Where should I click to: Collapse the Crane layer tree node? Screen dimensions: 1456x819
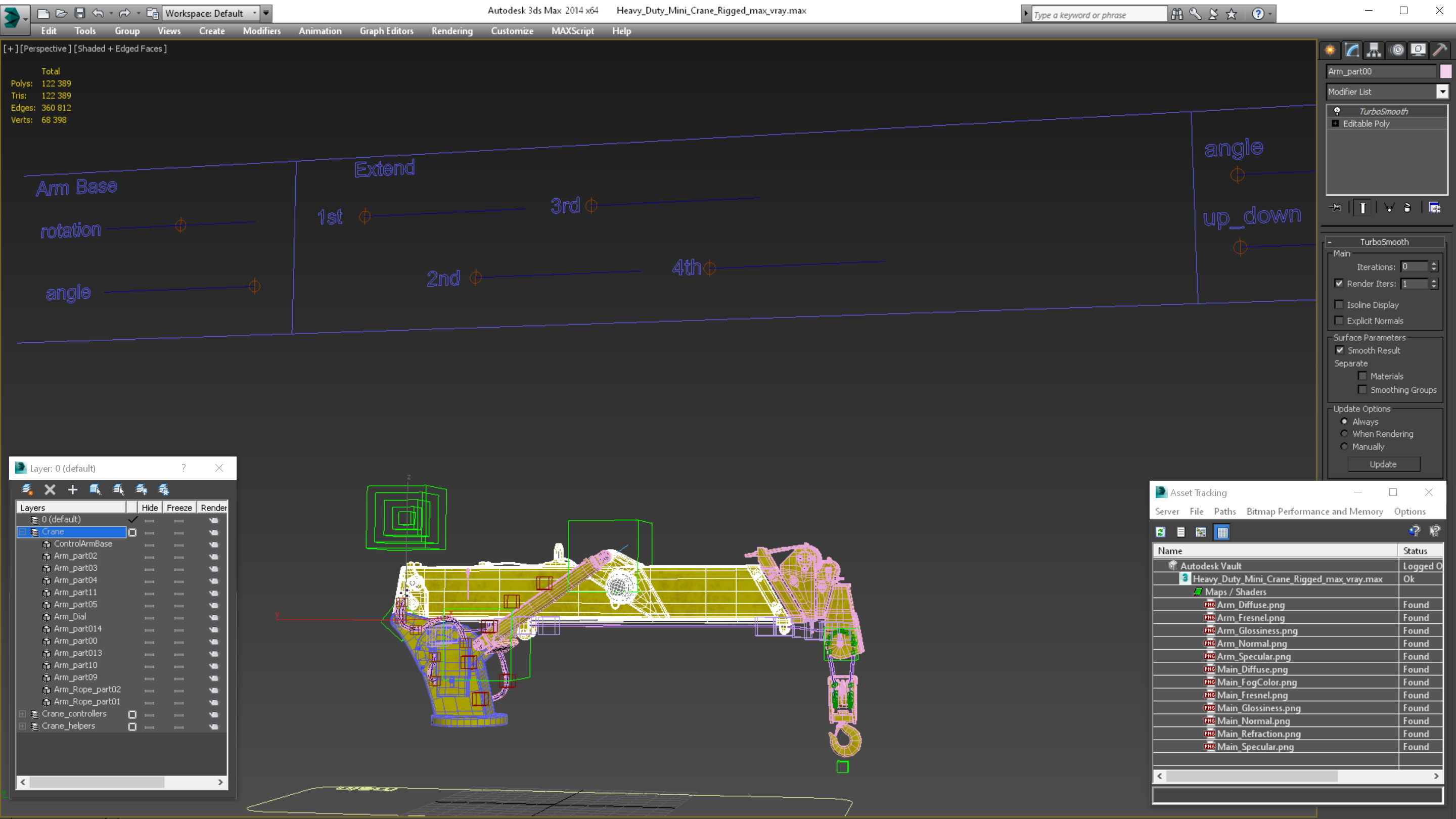23,531
